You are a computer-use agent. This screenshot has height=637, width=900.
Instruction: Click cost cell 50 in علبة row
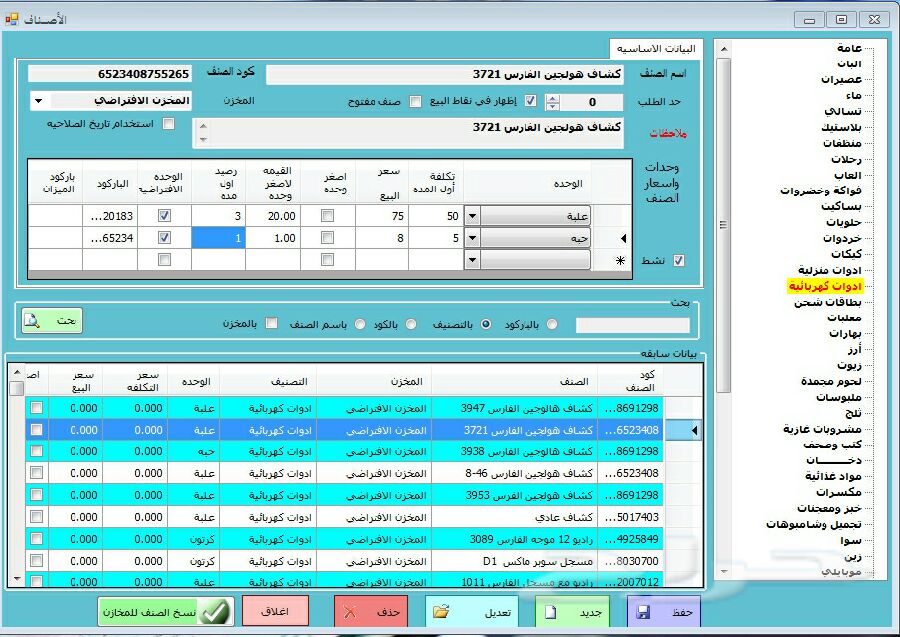[436, 216]
